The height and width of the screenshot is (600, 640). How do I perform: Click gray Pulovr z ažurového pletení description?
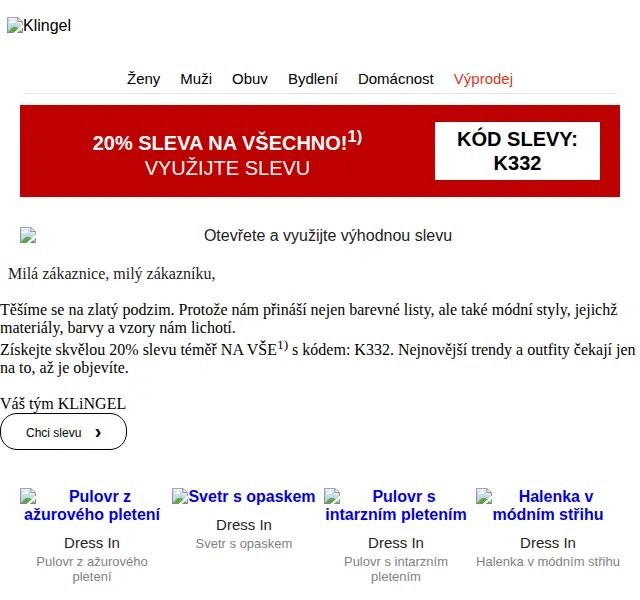92,569
